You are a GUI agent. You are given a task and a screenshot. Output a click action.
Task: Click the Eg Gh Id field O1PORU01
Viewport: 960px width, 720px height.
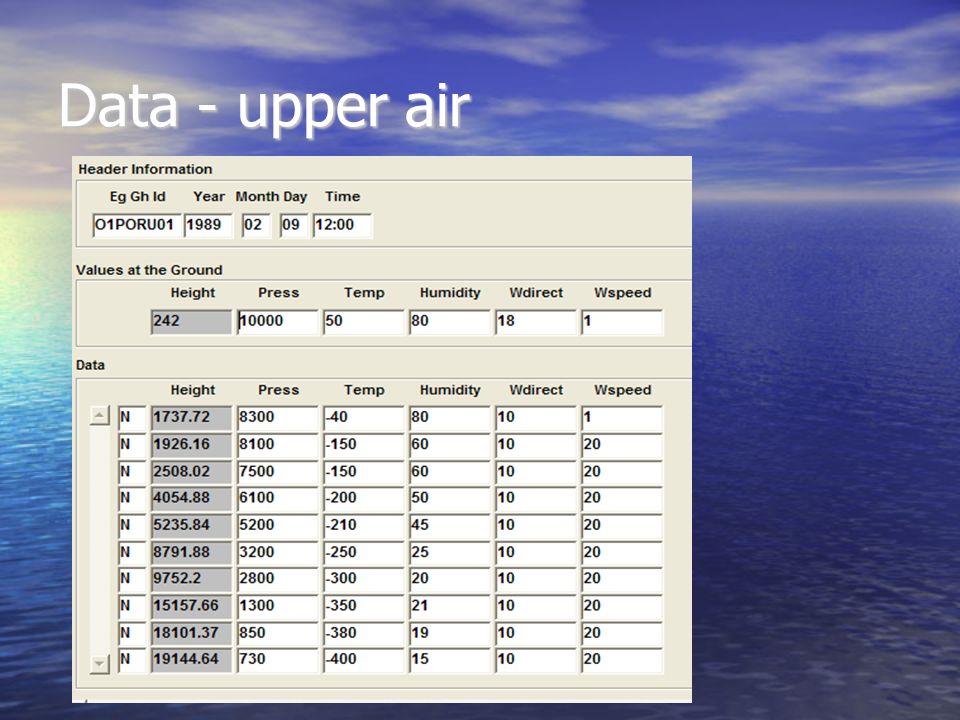click(x=137, y=225)
